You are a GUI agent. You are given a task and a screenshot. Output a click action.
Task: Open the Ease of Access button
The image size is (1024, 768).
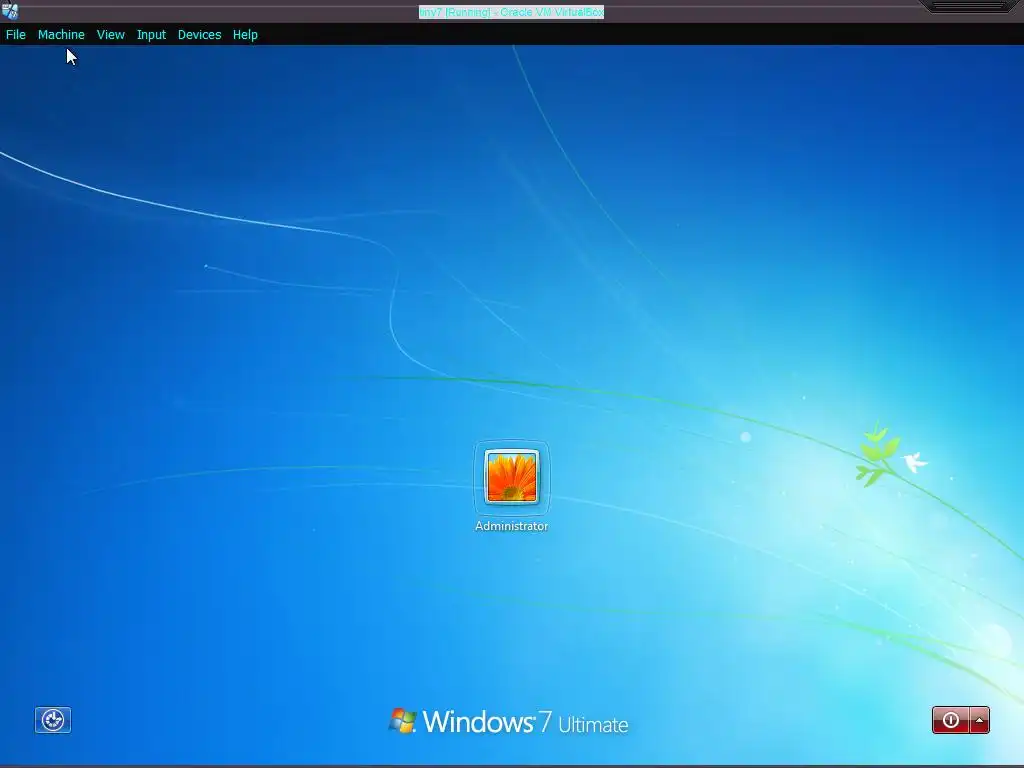(x=53, y=720)
